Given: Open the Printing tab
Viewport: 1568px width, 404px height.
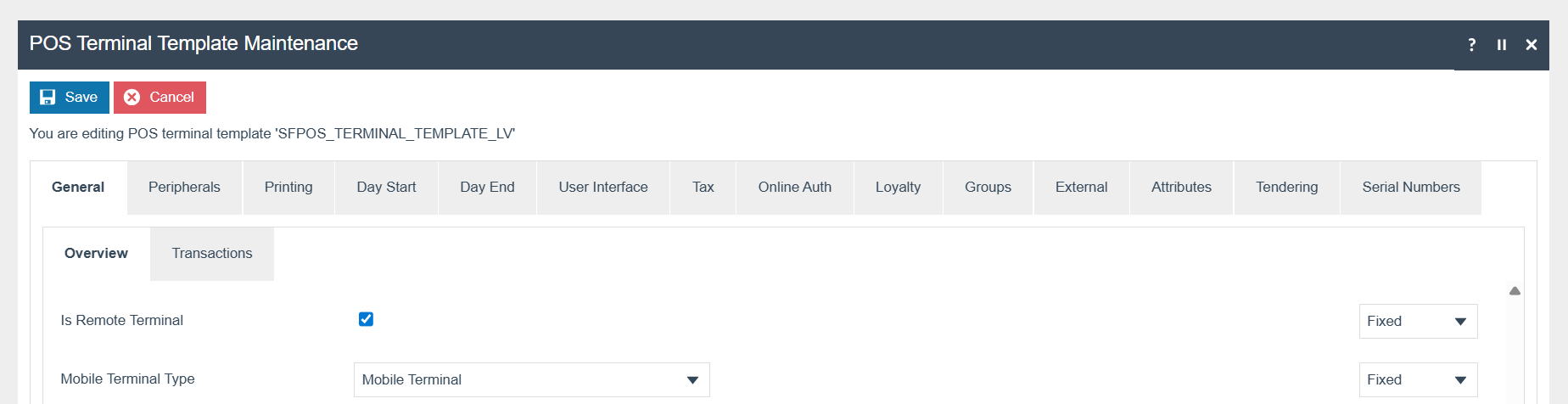Looking at the screenshot, I should [x=288, y=188].
